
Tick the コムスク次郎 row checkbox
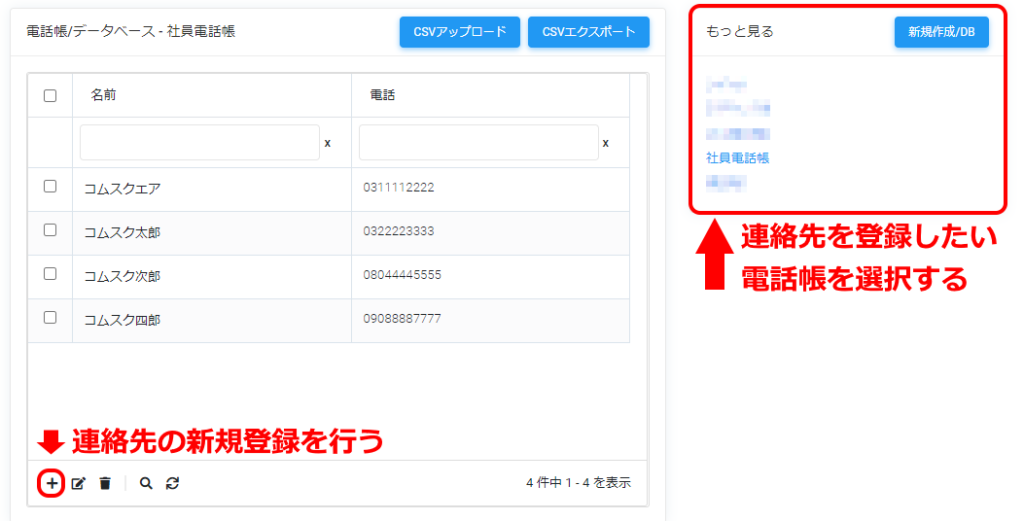(50, 274)
